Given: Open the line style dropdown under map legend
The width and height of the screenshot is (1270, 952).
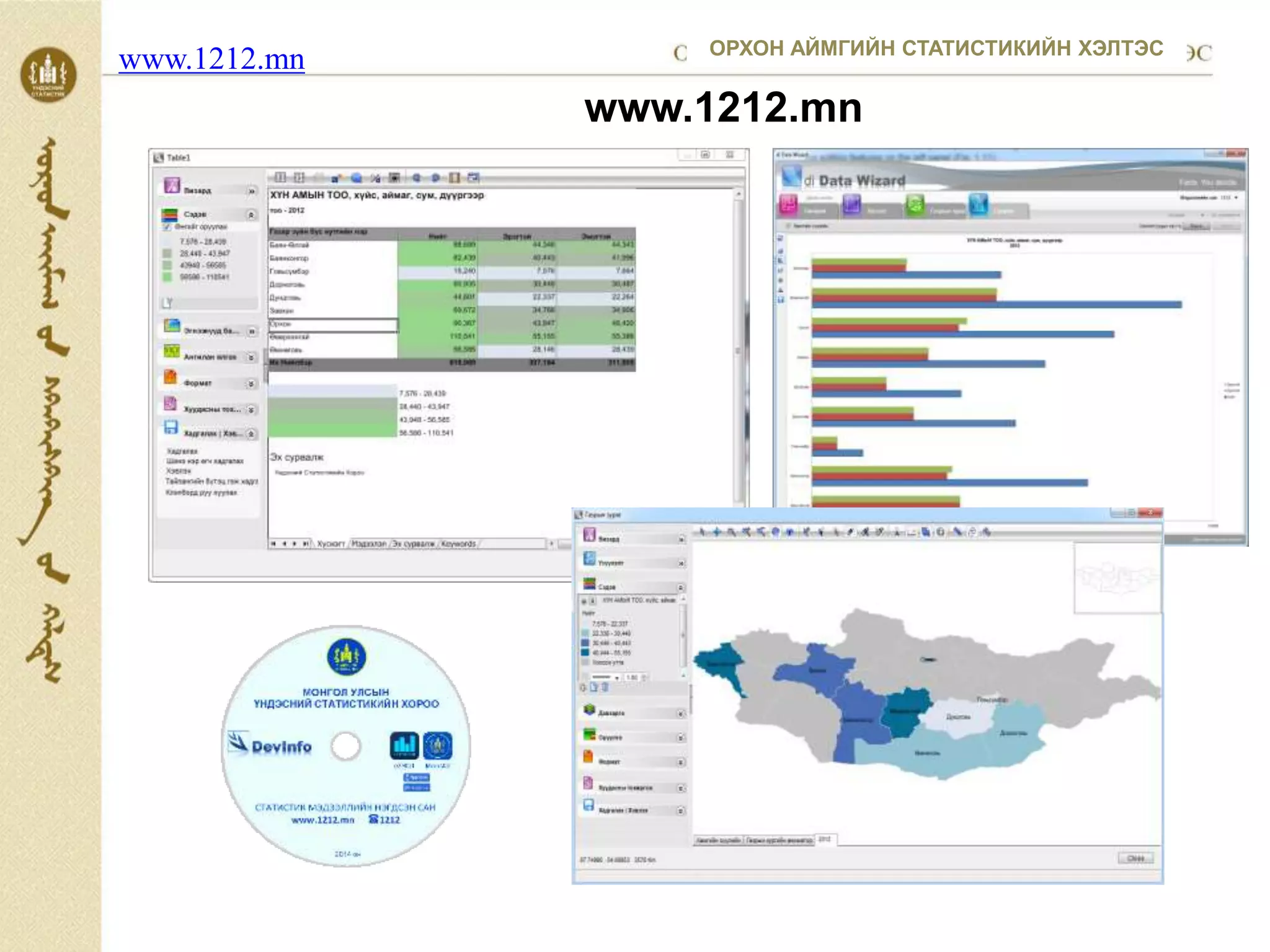Looking at the screenshot, I should pyautogui.click(x=605, y=677).
